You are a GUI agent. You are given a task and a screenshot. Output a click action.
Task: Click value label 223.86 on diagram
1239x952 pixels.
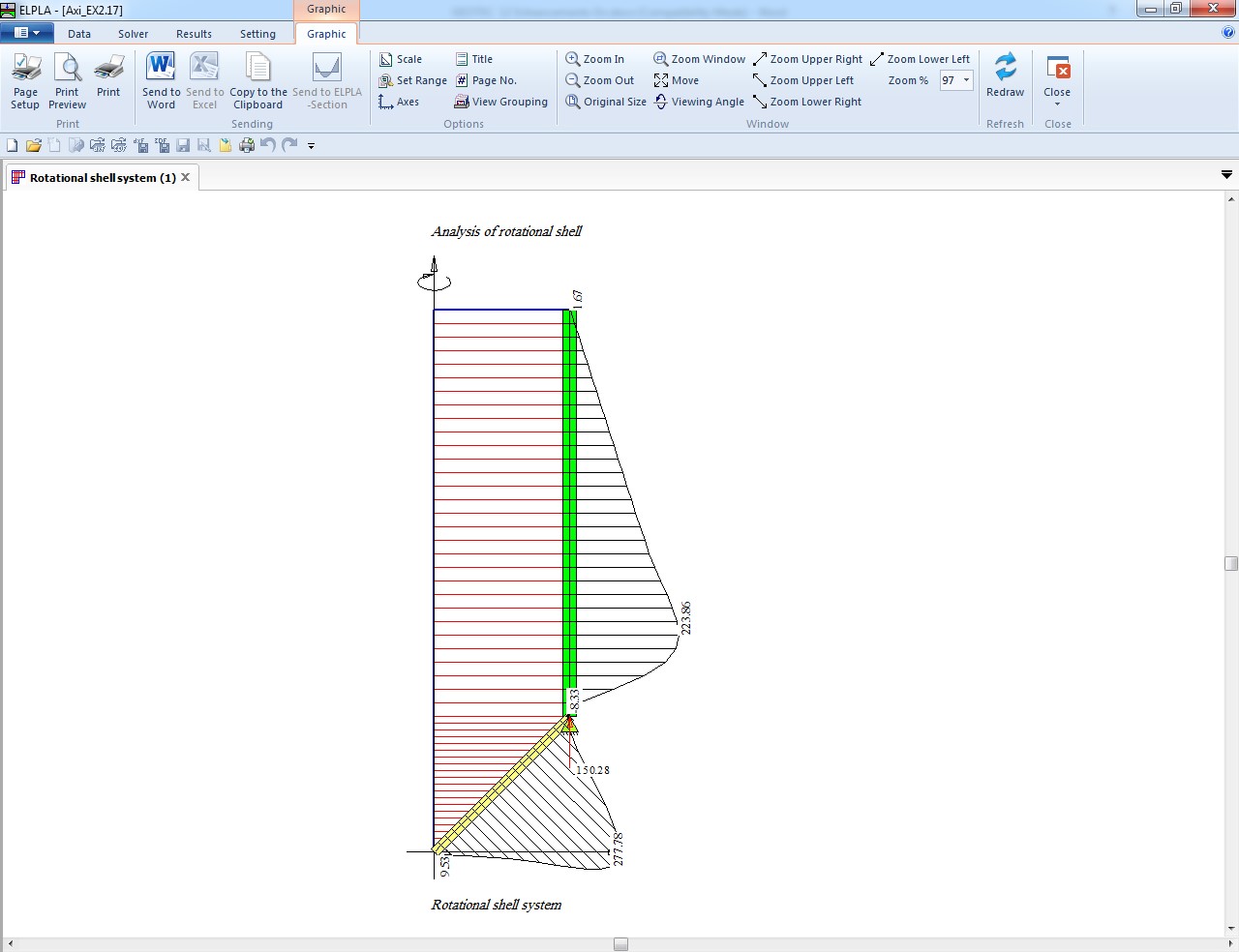coord(686,618)
